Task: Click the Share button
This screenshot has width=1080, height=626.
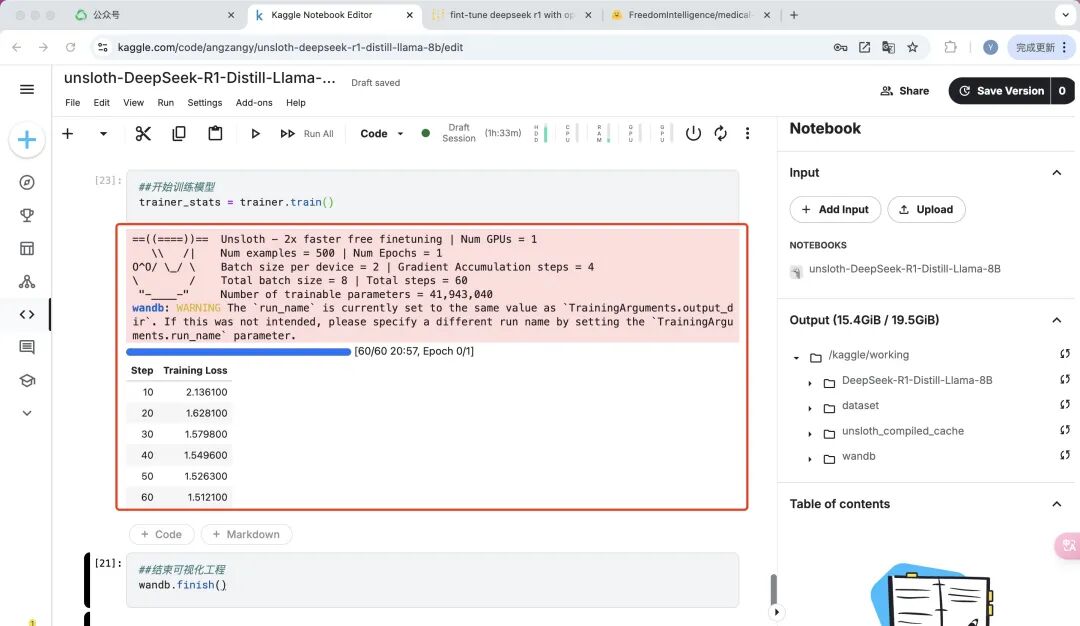Action: click(x=904, y=91)
